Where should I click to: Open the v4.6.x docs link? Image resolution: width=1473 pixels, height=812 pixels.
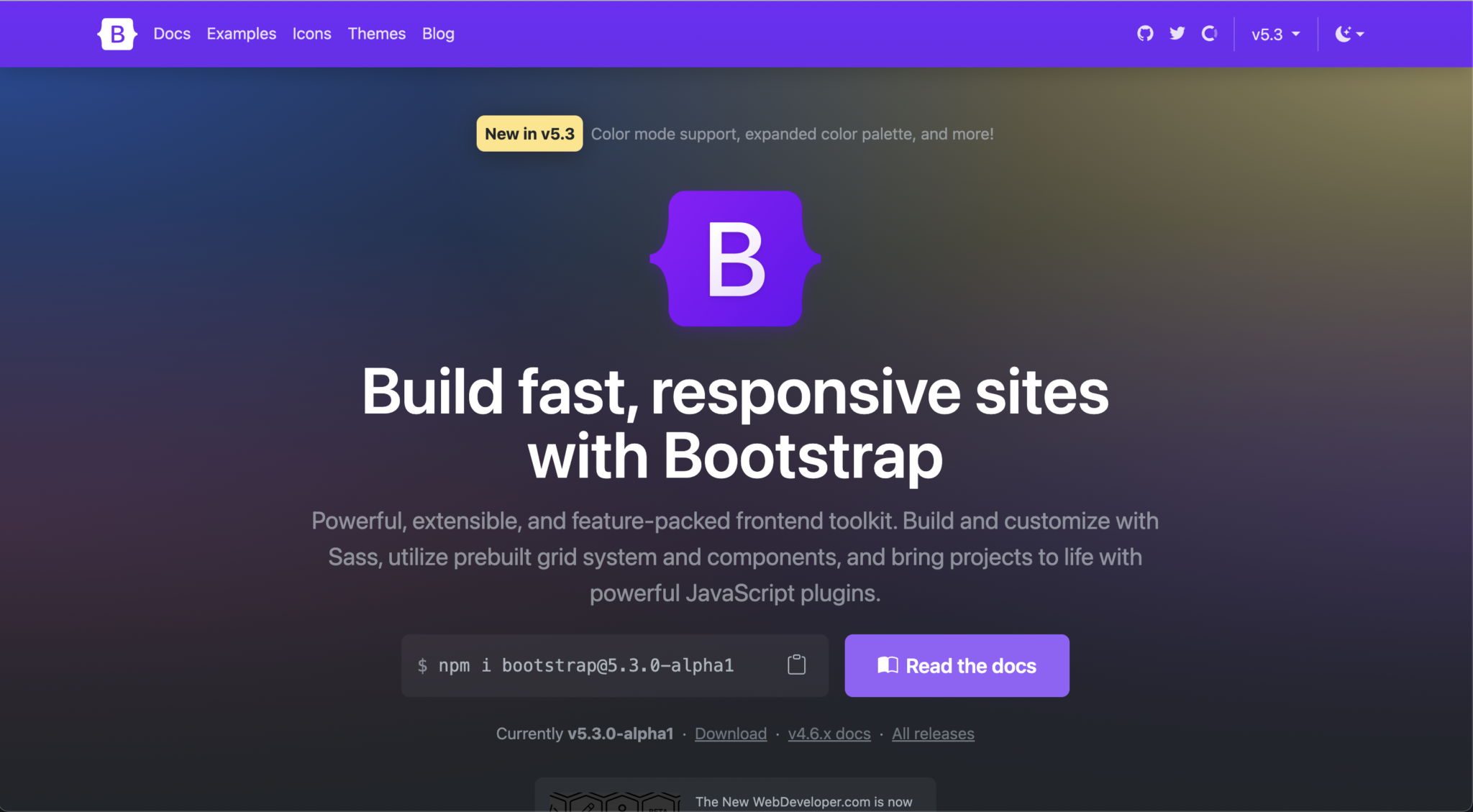(x=829, y=733)
